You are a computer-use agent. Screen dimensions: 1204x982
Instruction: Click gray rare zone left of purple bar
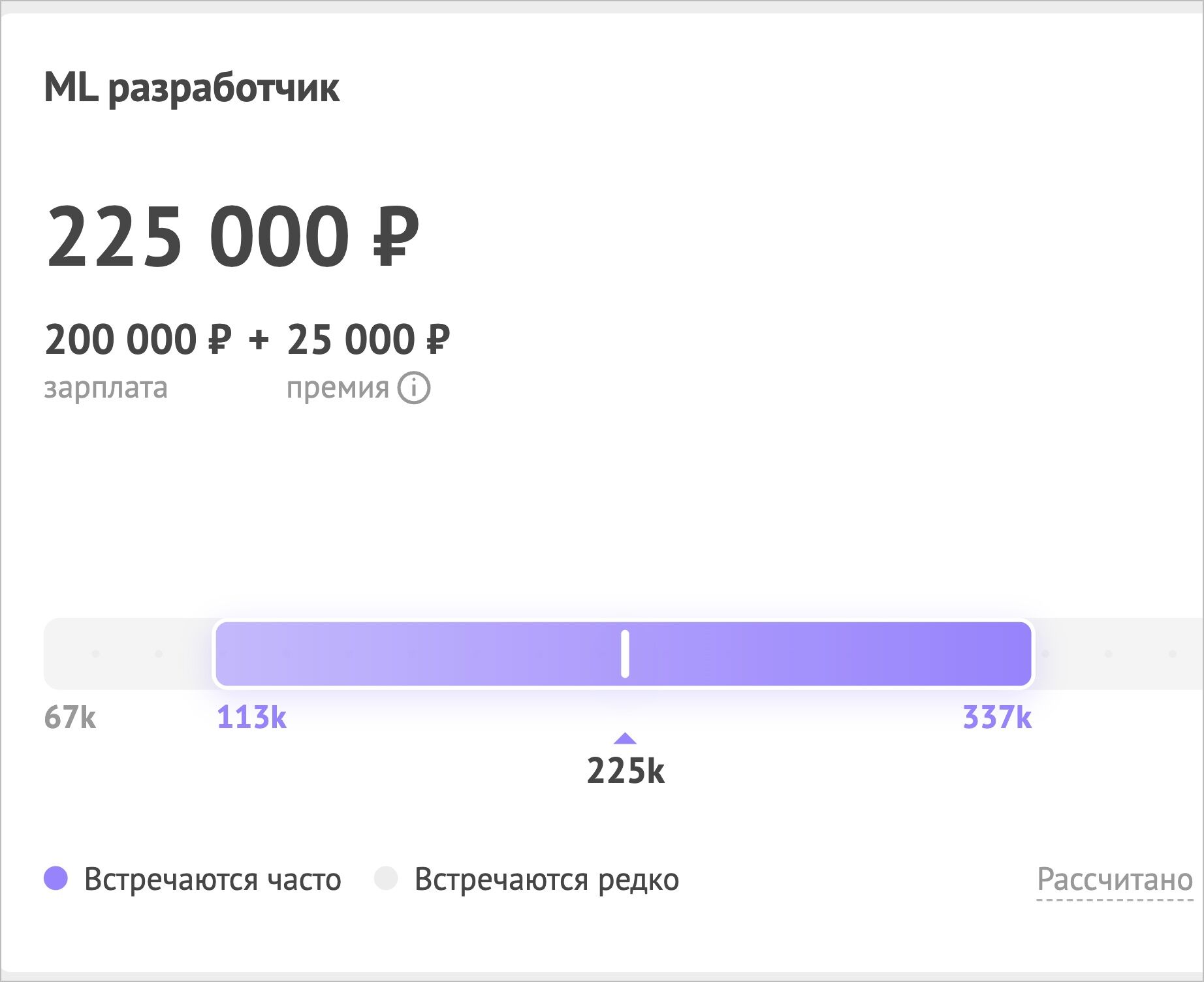pos(129,654)
